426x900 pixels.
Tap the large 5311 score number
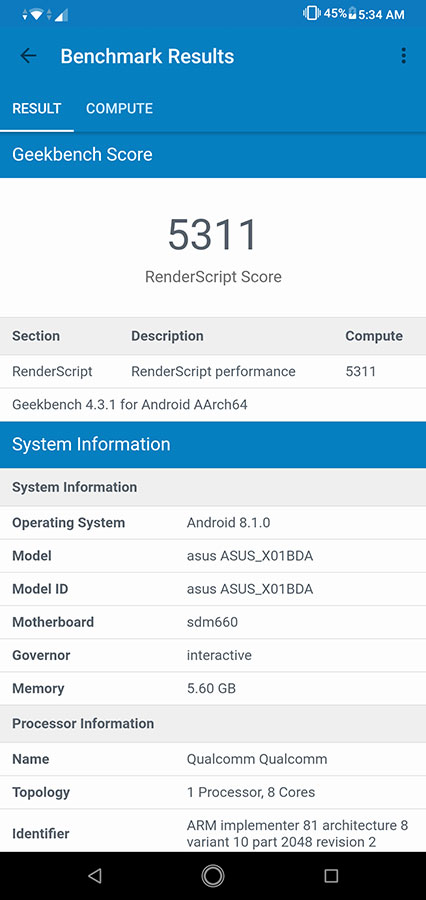tap(213, 235)
